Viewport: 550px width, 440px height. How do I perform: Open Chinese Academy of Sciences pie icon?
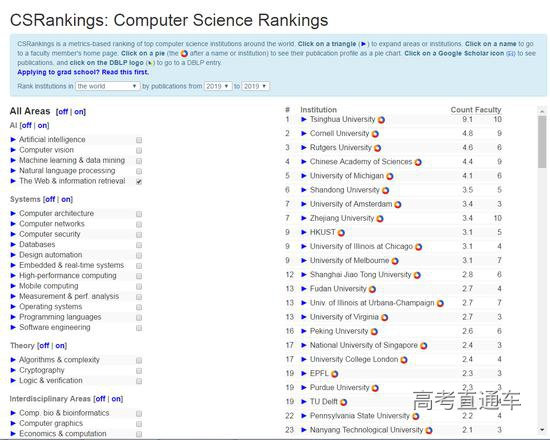click(x=418, y=162)
